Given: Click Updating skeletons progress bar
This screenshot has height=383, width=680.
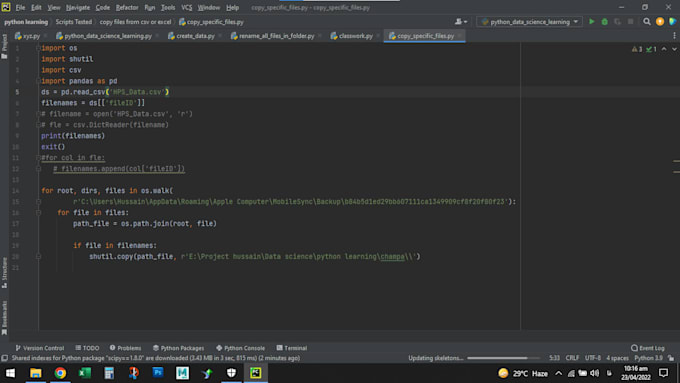Looking at the screenshot, I should [503, 358].
